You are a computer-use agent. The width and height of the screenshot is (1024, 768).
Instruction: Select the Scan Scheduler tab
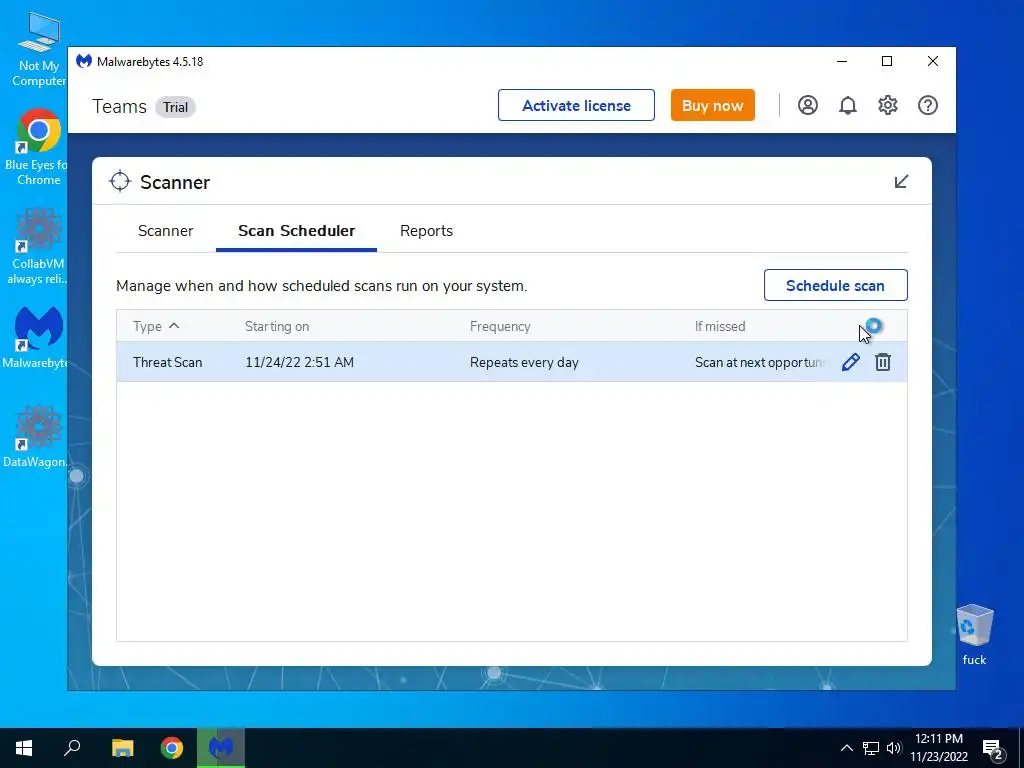click(x=296, y=231)
